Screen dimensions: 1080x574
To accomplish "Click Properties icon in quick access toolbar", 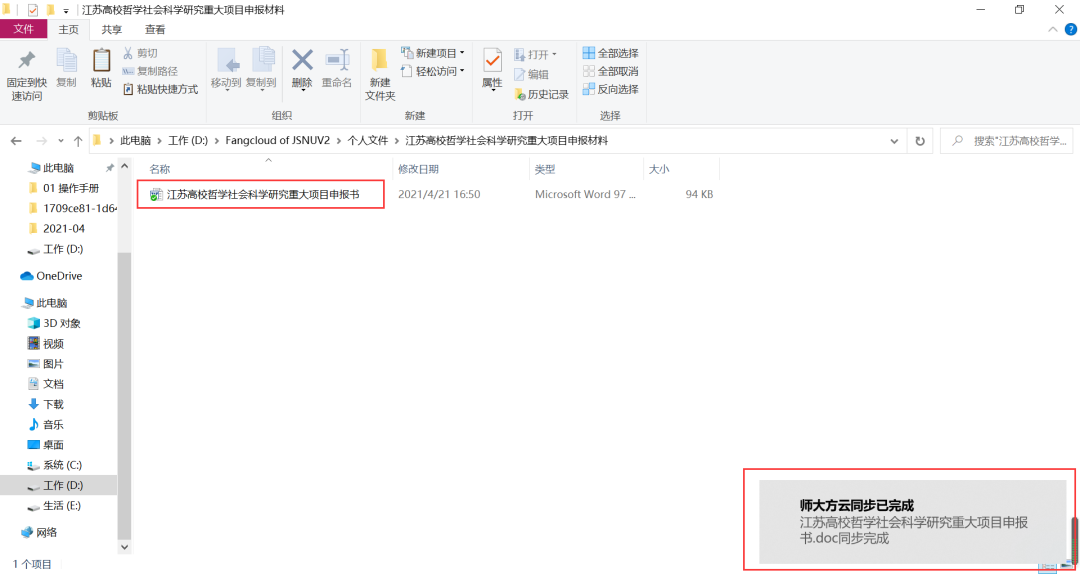I will [32, 10].
